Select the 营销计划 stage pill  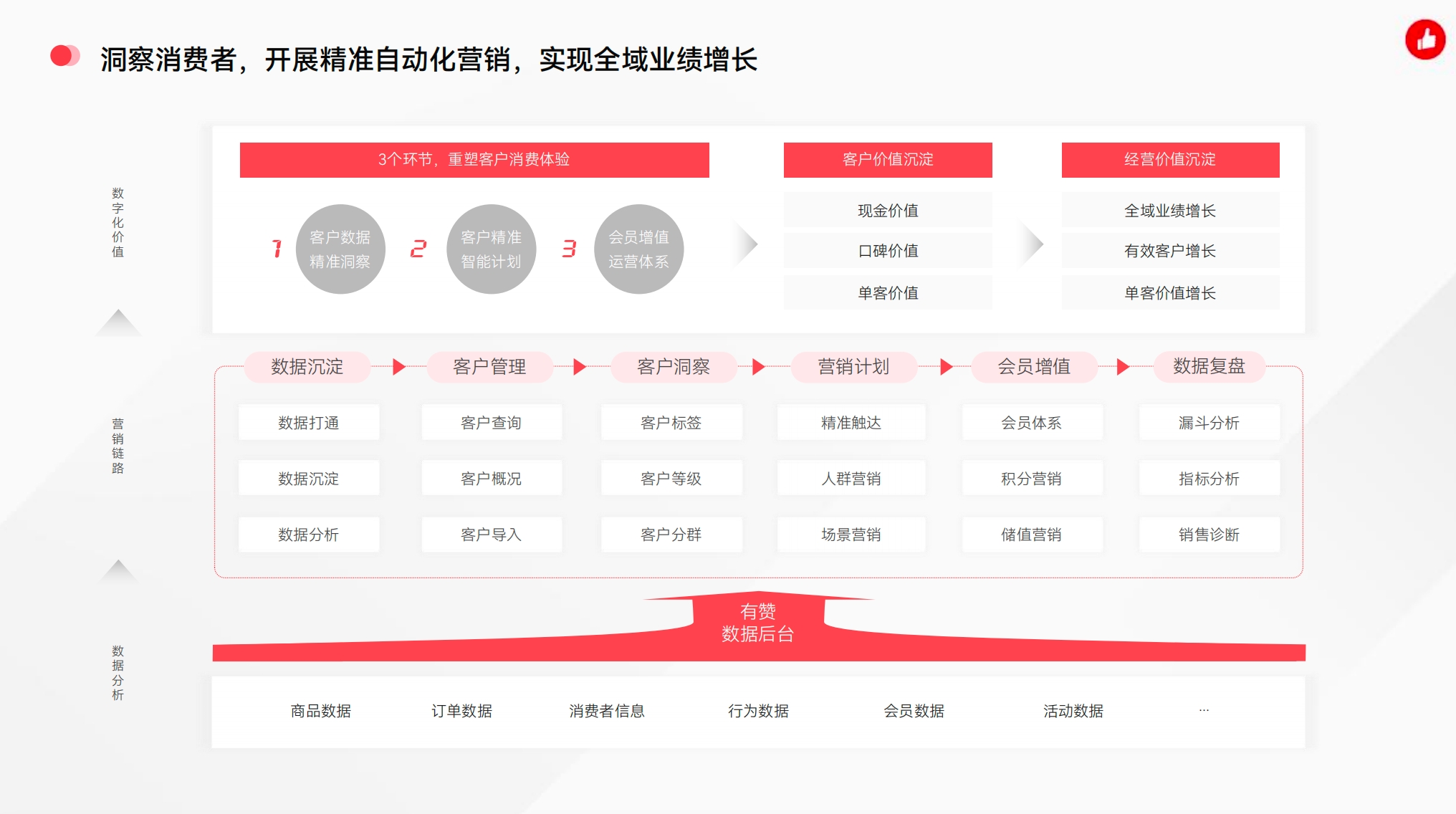(853, 367)
